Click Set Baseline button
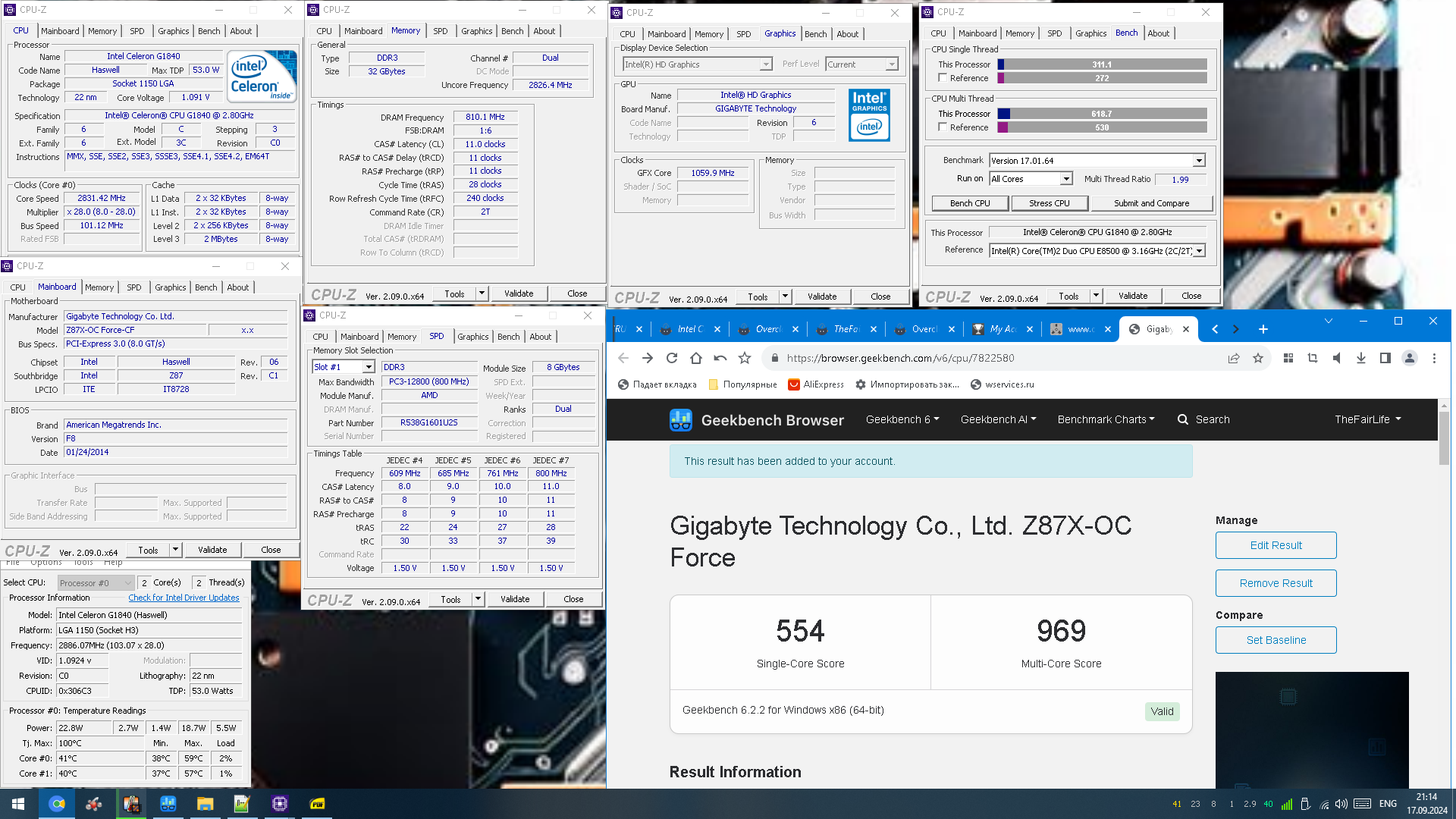1456x819 pixels. click(1276, 640)
